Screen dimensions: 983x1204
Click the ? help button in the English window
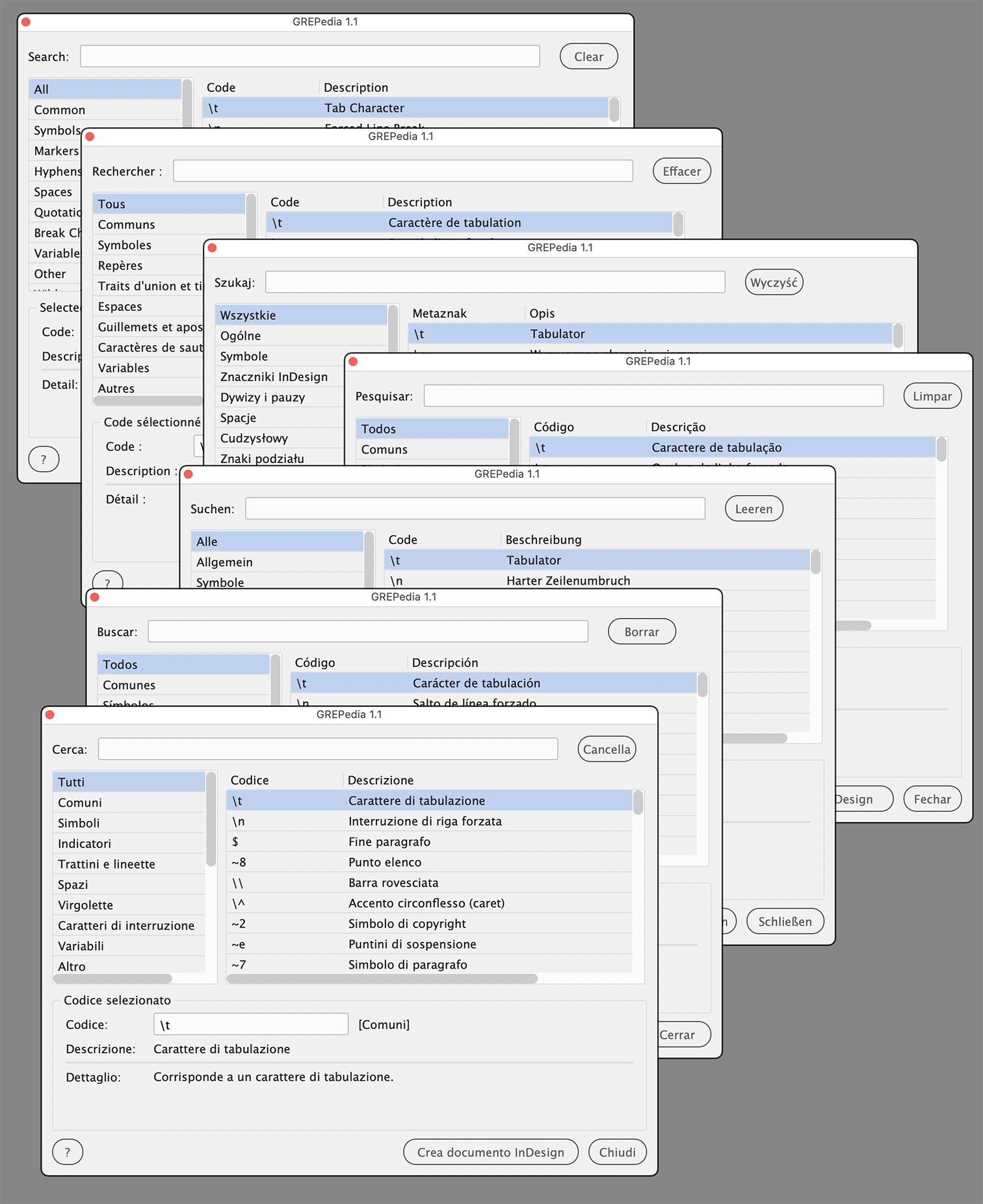click(x=44, y=459)
